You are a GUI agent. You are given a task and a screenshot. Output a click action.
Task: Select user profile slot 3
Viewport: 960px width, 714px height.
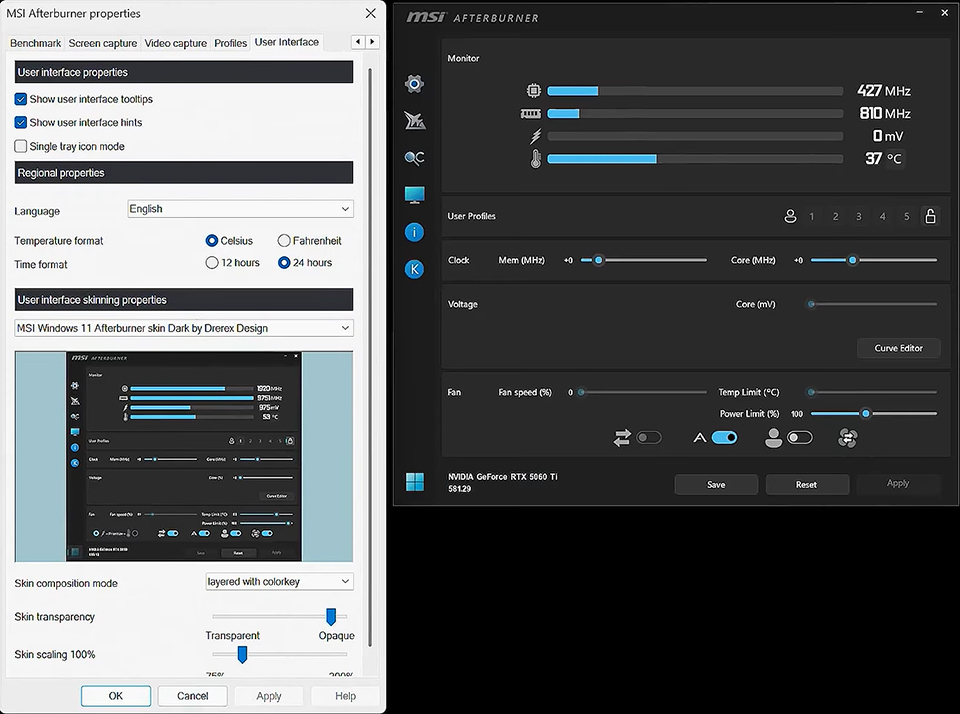(x=859, y=215)
